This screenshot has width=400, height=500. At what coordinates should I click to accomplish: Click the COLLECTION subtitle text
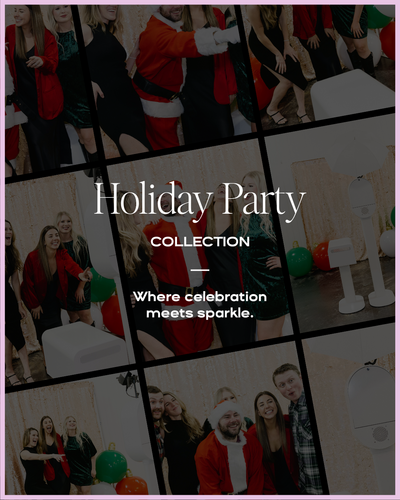[x=200, y=242]
